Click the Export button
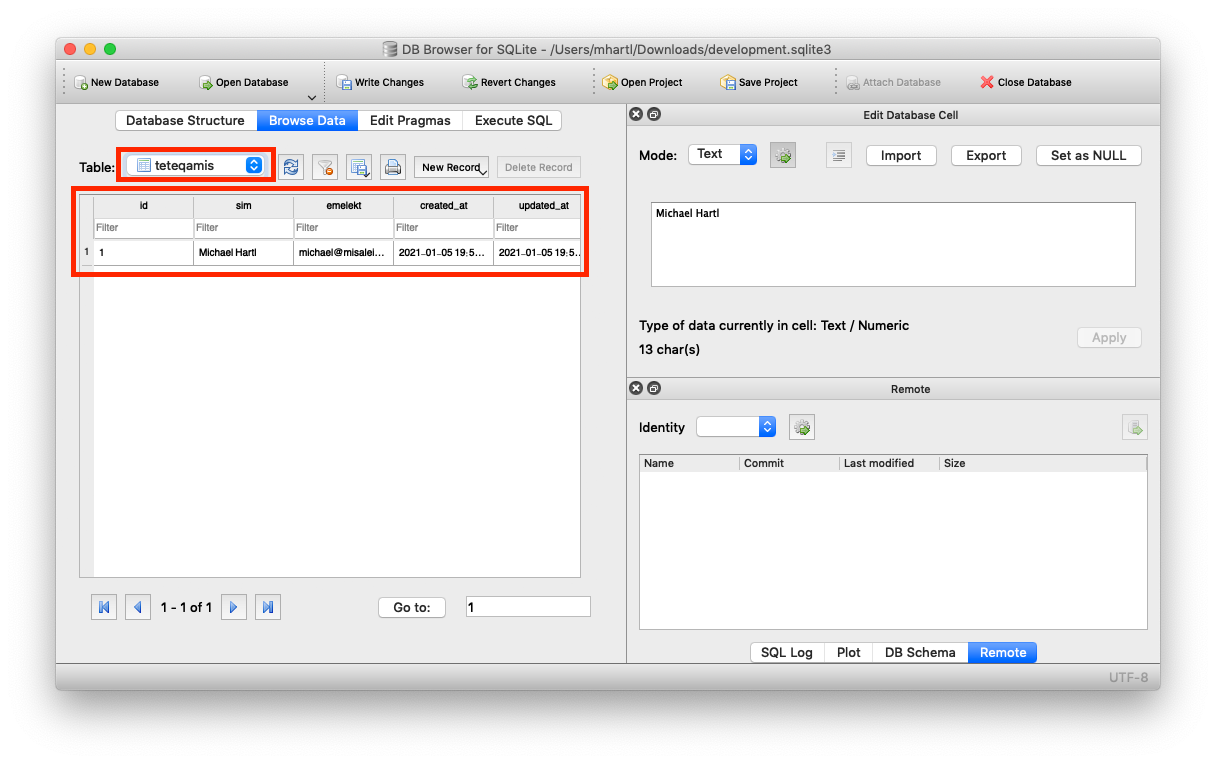 coord(986,155)
